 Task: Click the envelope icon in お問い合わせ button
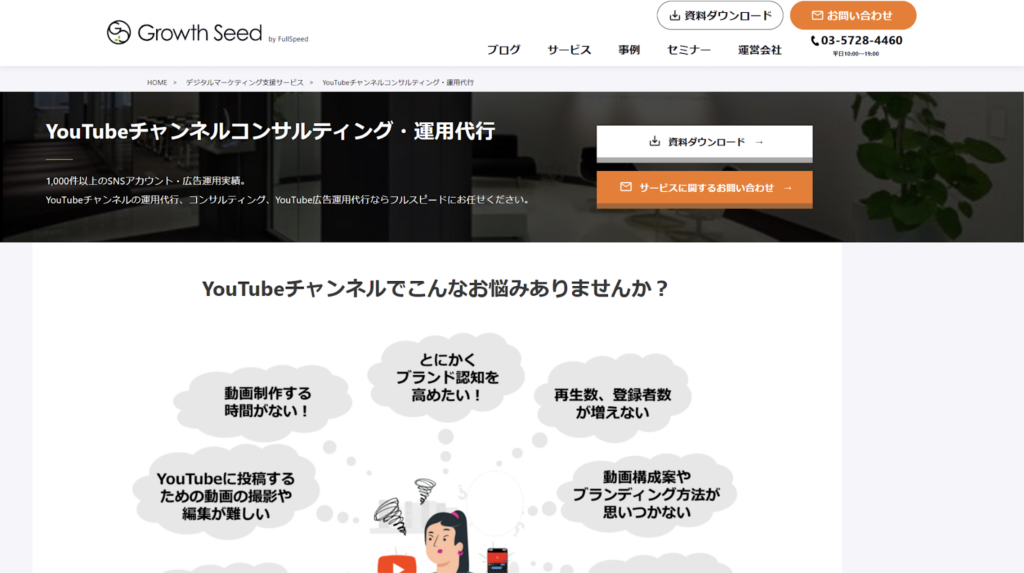coord(817,16)
